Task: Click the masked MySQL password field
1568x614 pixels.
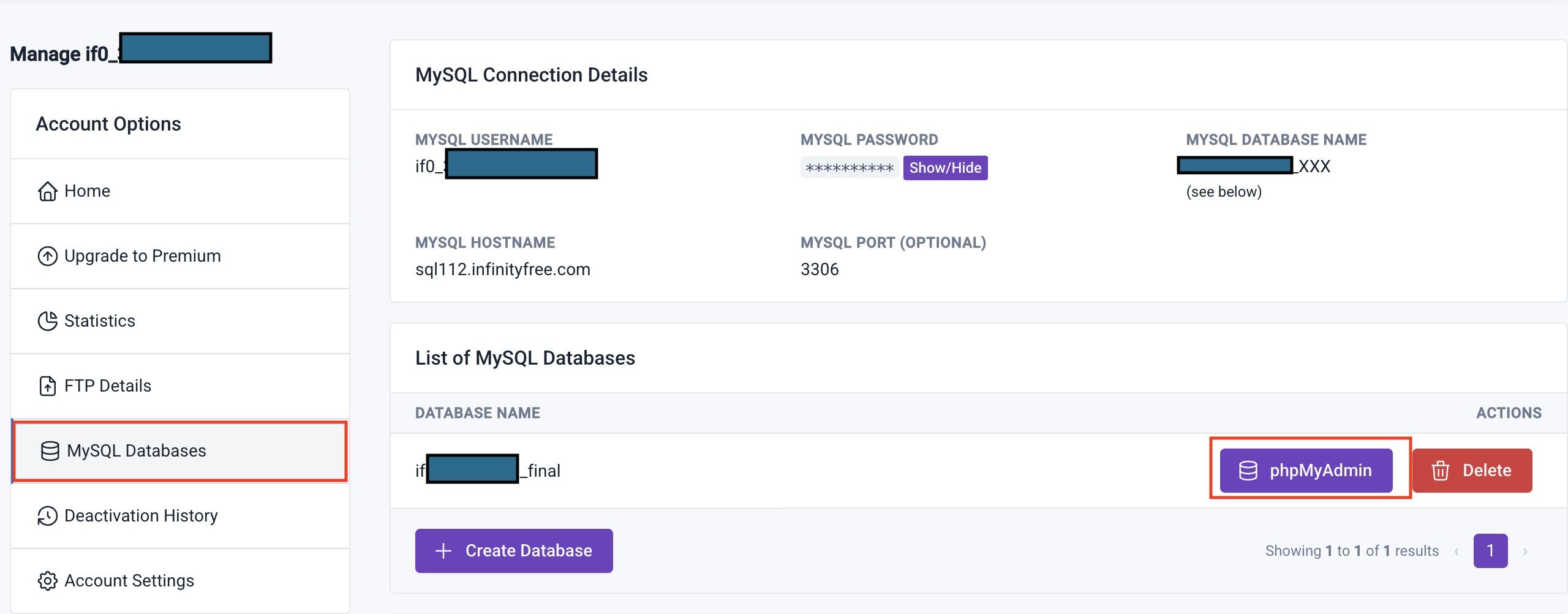Action: 849,168
